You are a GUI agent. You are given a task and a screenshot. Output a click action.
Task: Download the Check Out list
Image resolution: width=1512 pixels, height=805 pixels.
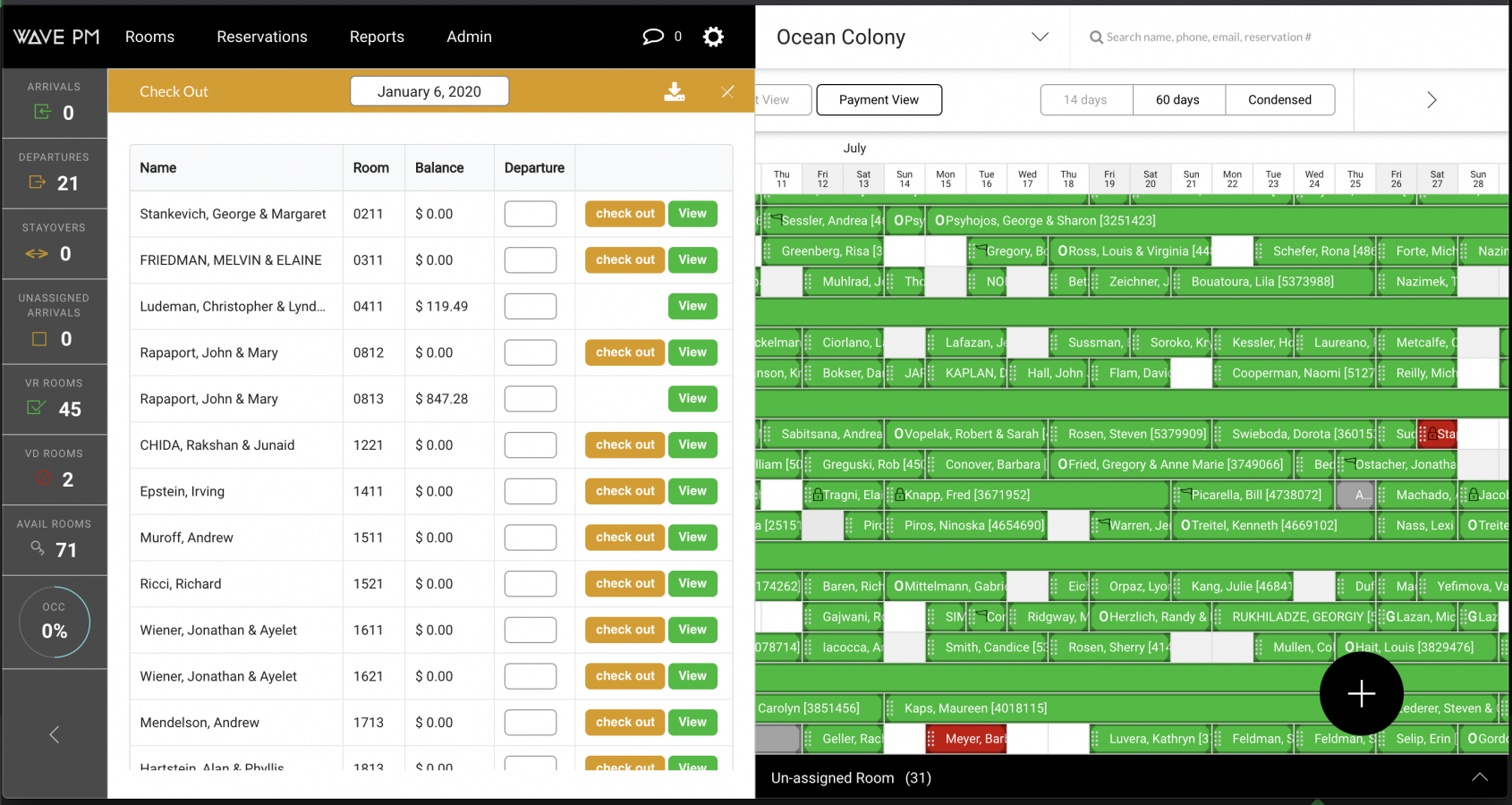click(675, 92)
